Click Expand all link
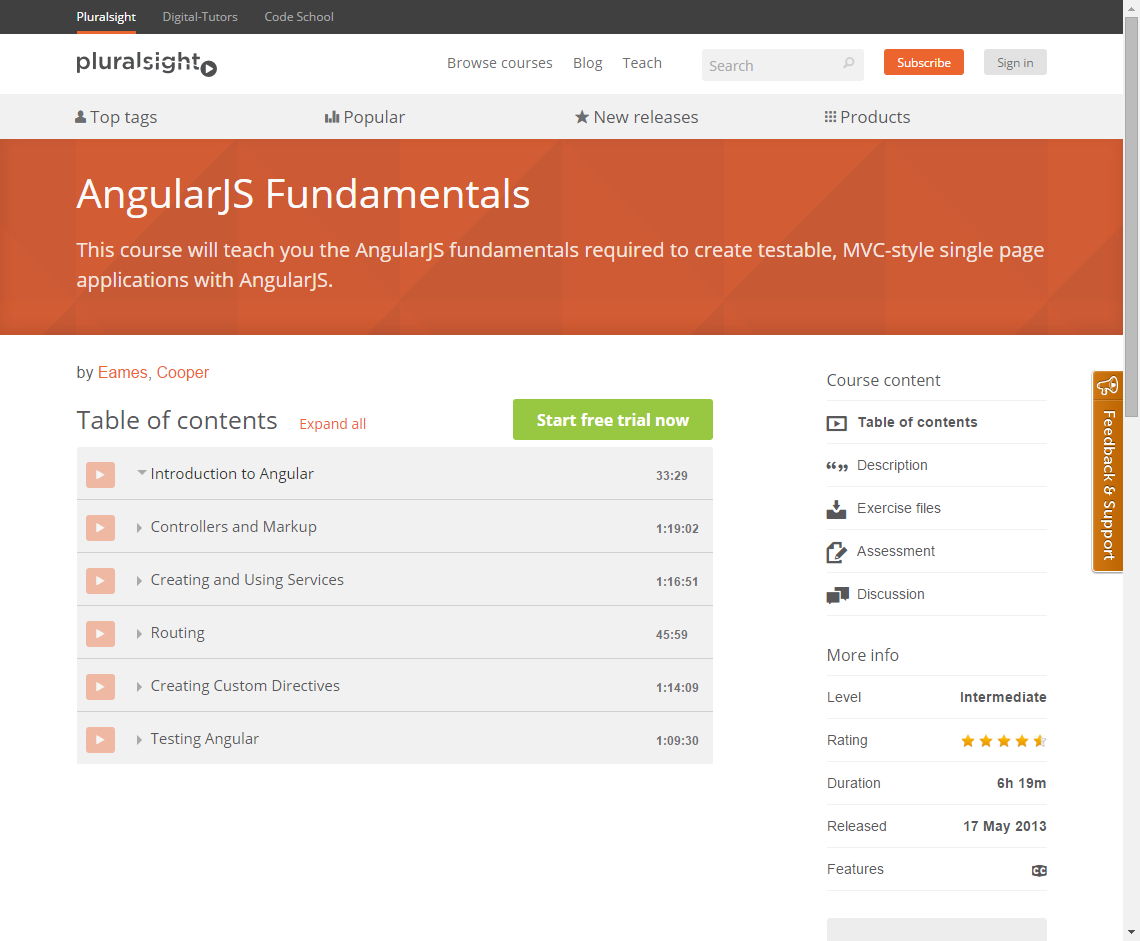The height and width of the screenshot is (941, 1140). click(332, 424)
